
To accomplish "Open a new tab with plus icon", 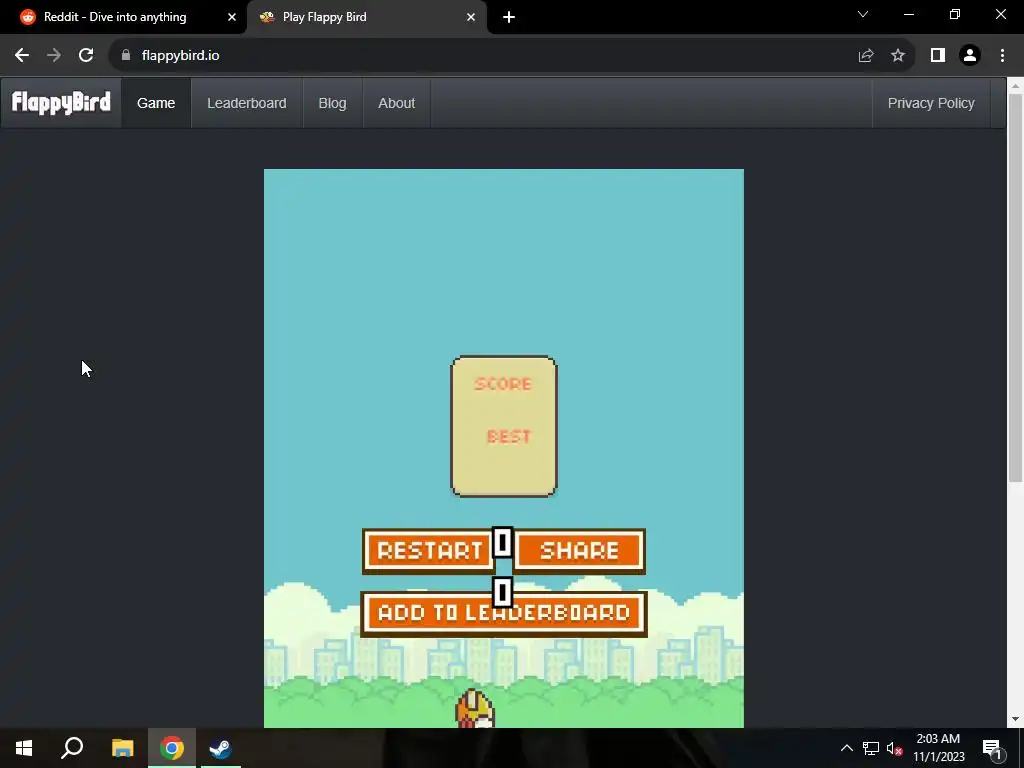I will click(509, 17).
